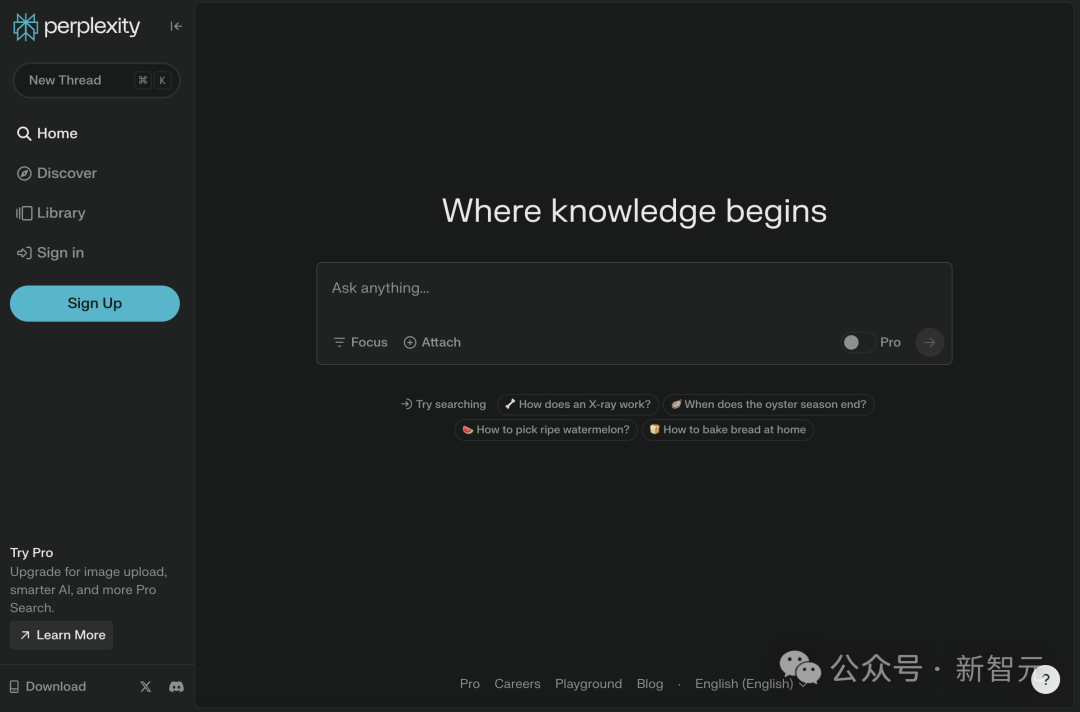Open the Careers footer link
The image size is (1080, 712).
pos(517,684)
